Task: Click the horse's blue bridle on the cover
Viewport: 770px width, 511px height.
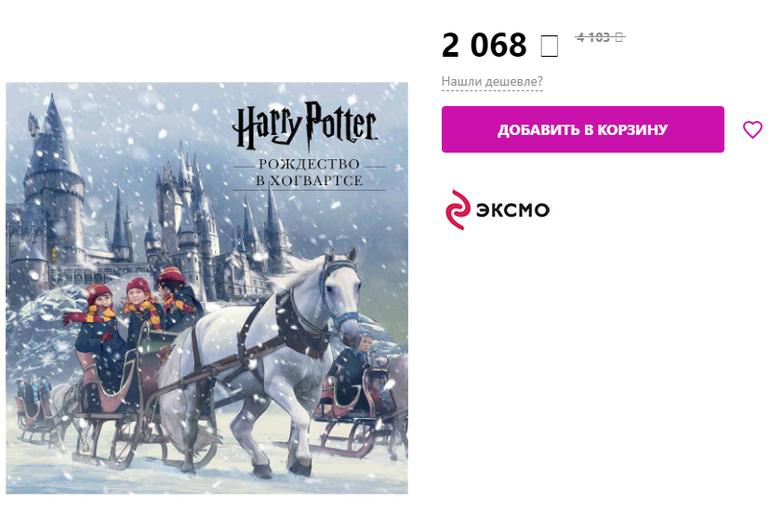Action: tap(339, 295)
